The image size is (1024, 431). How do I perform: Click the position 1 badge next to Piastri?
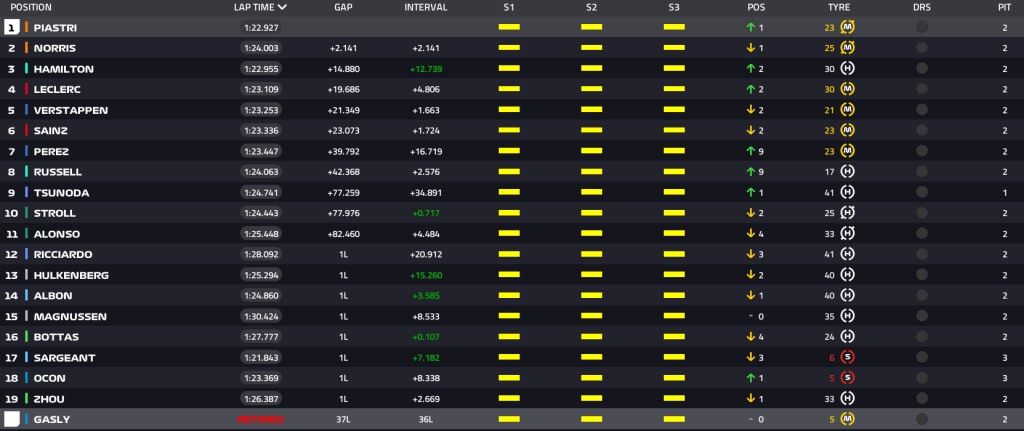(12, 27)
